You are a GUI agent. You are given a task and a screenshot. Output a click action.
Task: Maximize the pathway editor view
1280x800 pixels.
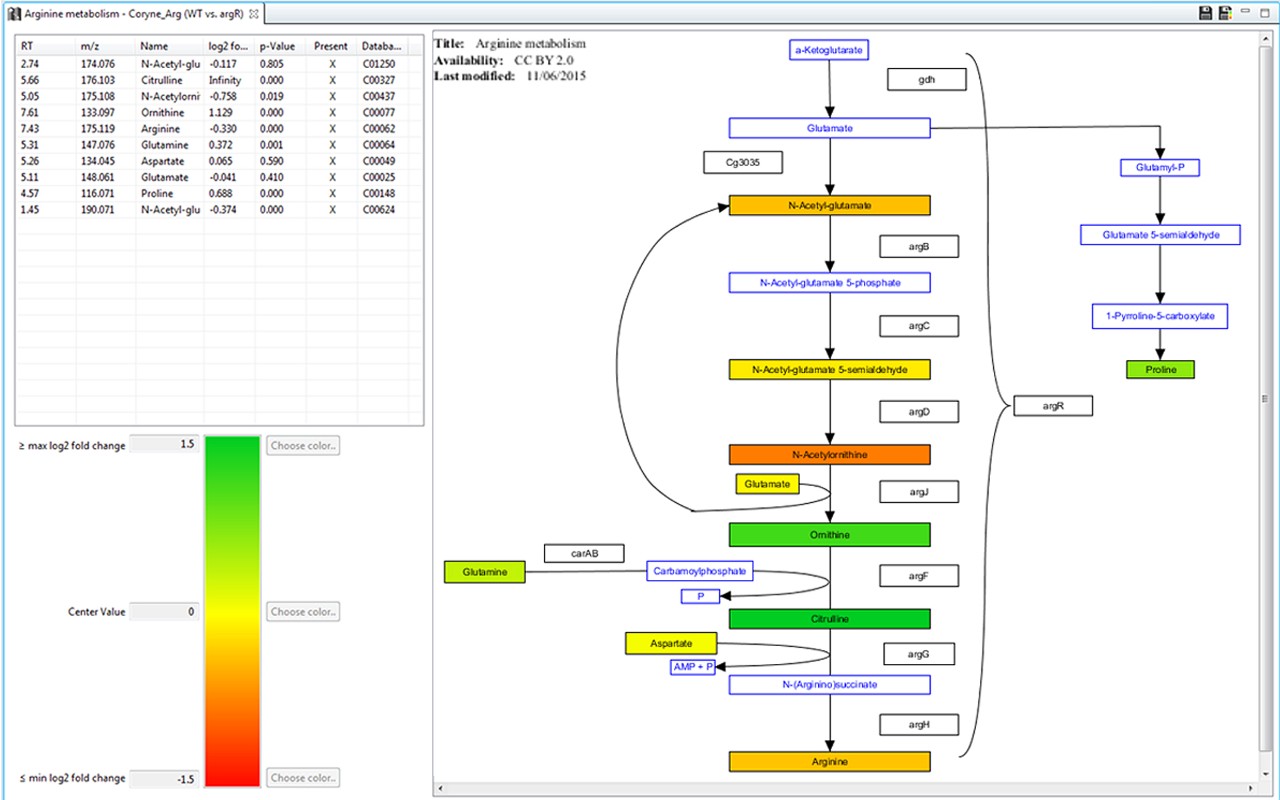point(1264,12)
